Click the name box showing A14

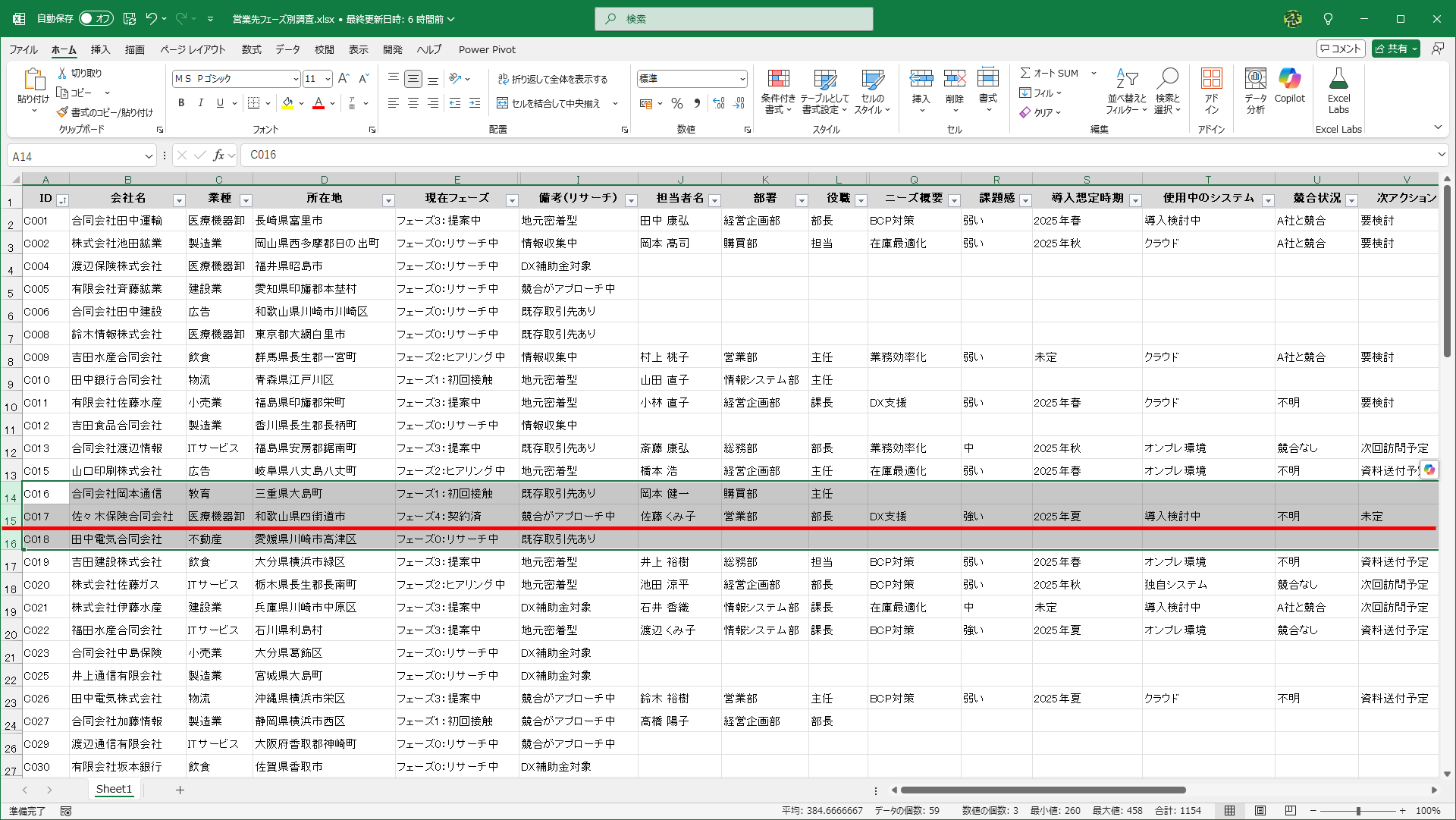[76, 156]
